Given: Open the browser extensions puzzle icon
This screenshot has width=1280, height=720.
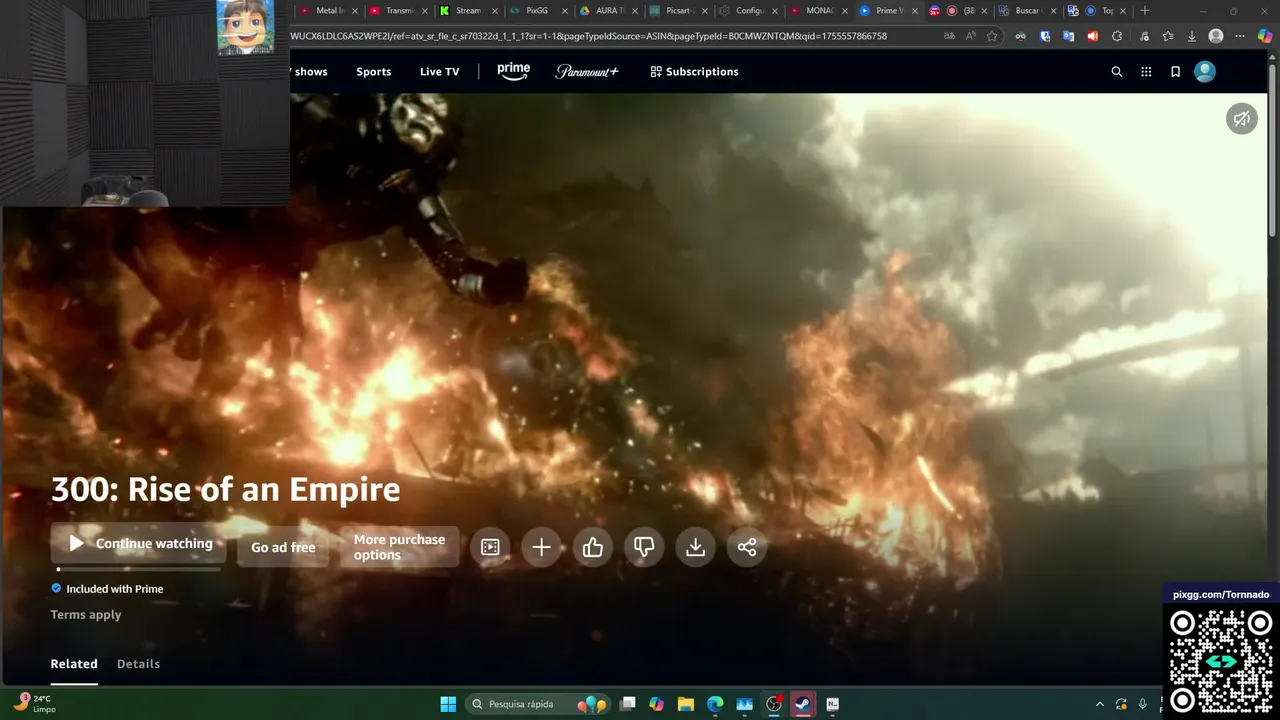Looking at the screenshot, I should coord(1117,36).
